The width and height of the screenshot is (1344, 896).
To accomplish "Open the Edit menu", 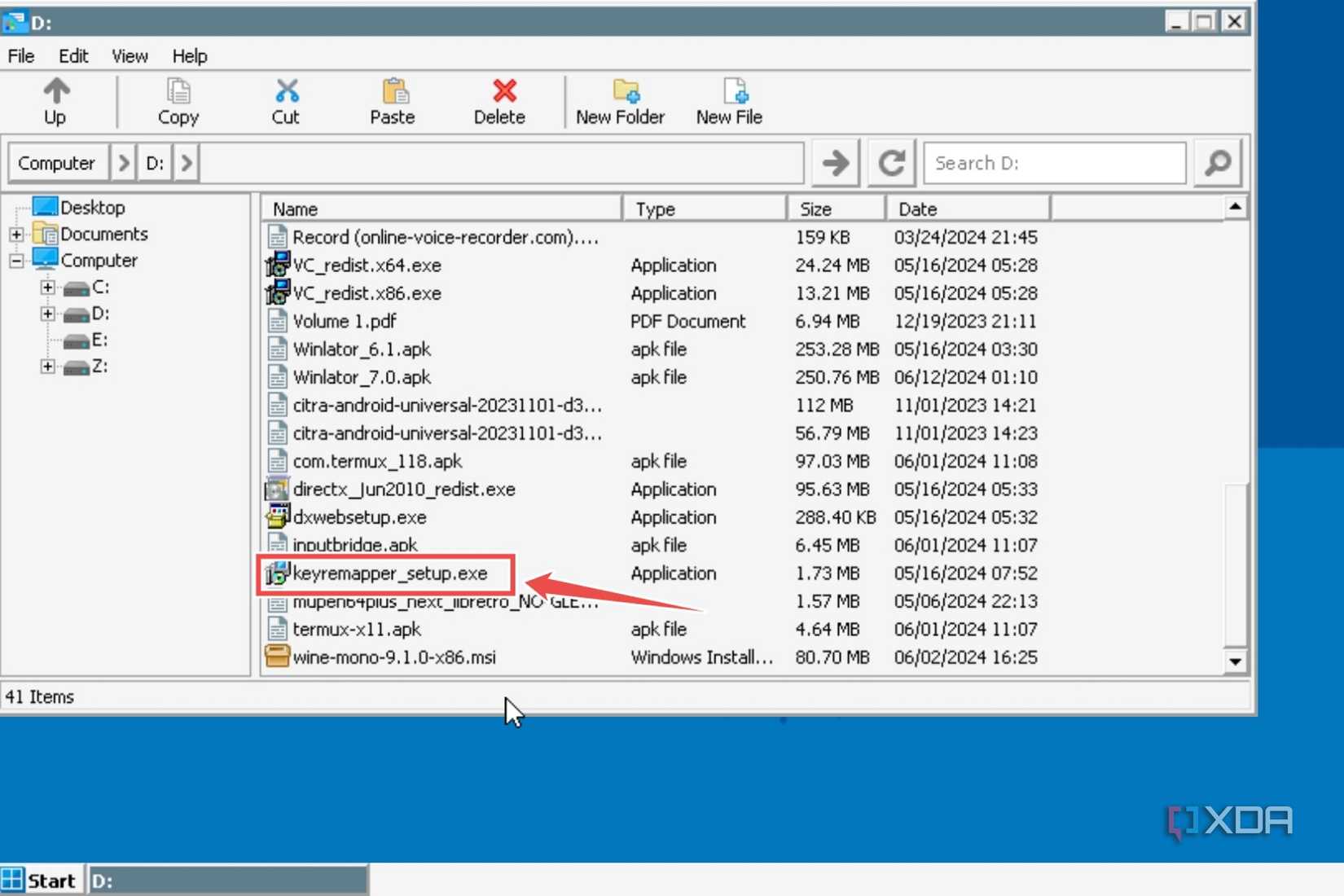I will click(x=72, y=55).
